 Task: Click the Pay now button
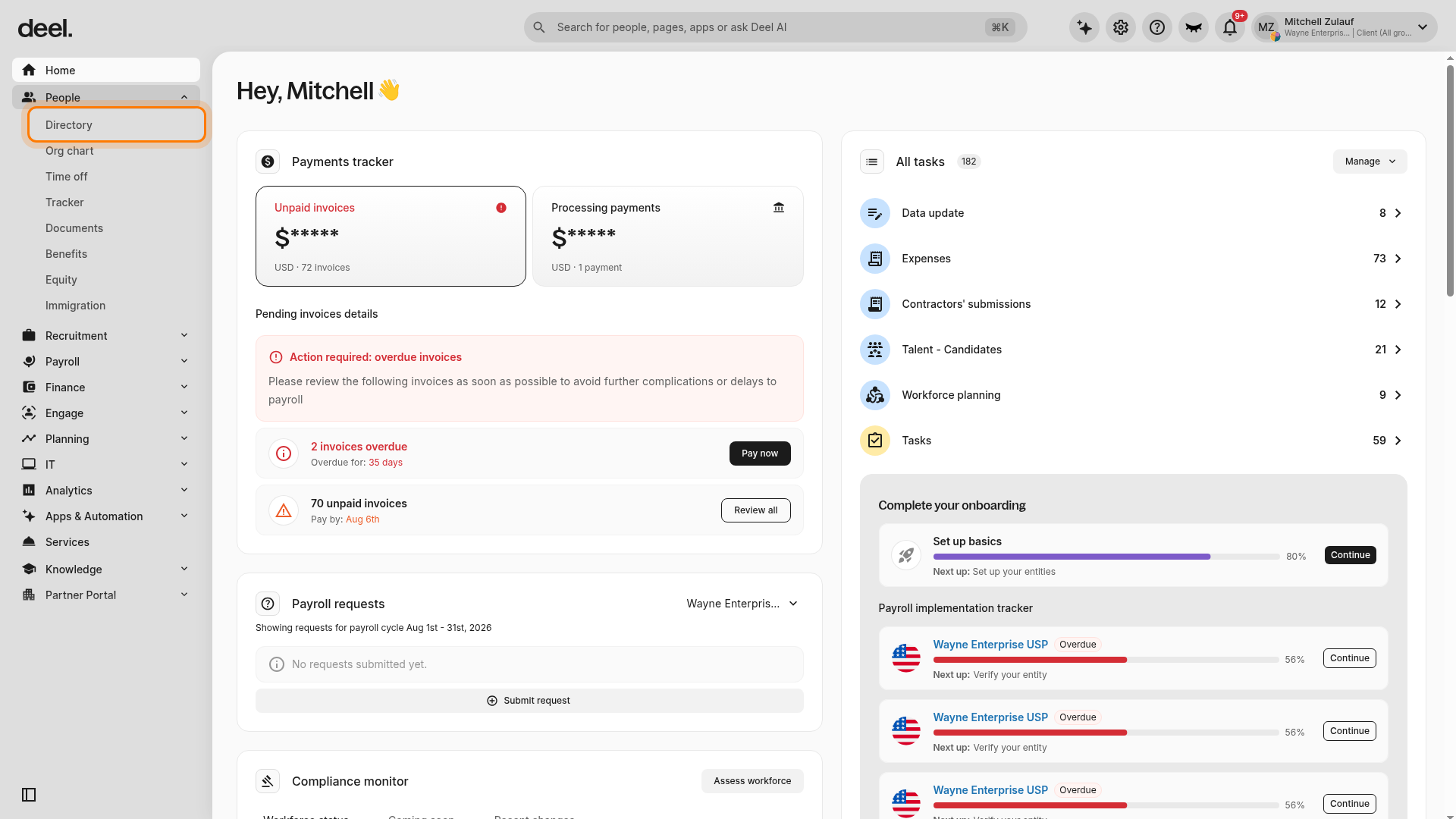click(760, 453)
